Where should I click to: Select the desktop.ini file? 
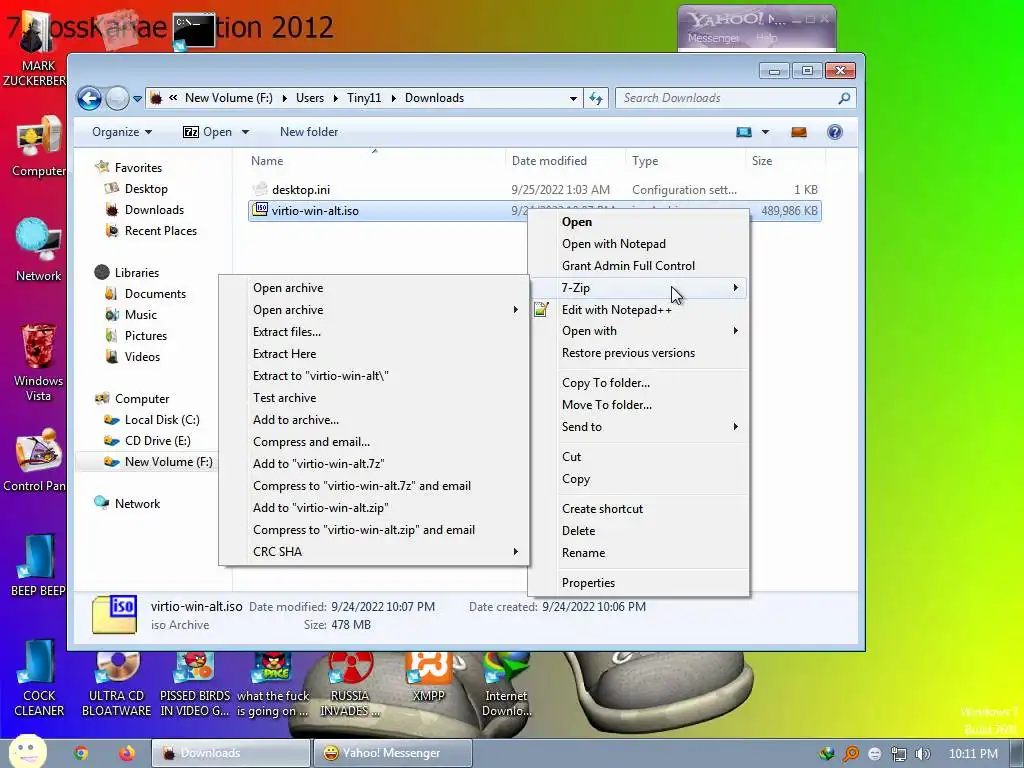[x=300, y=190]
